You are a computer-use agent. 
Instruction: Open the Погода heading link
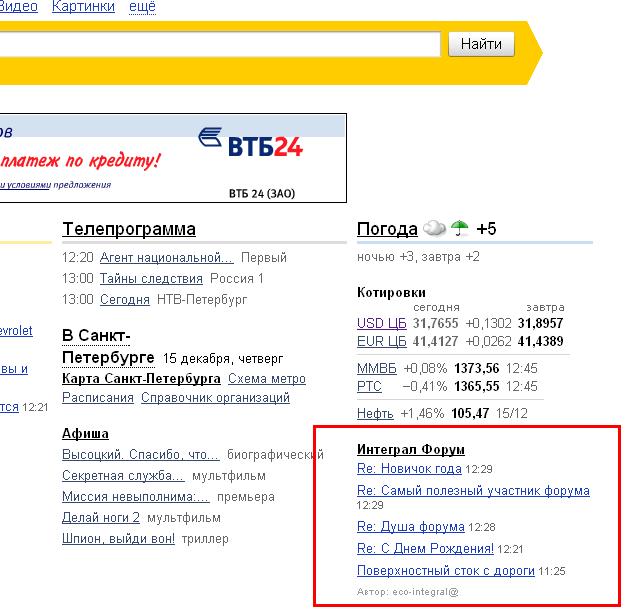pos(387,229)
